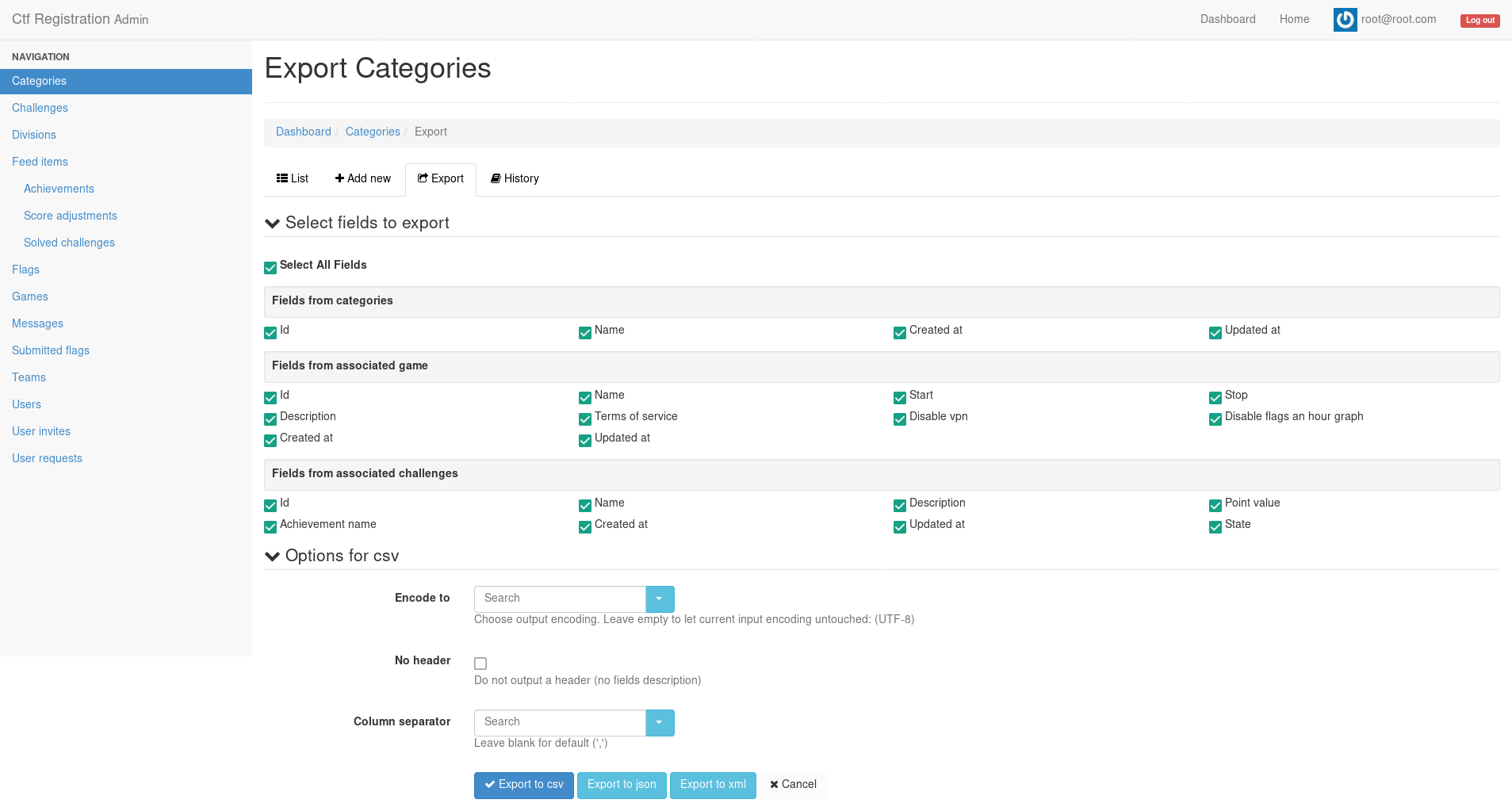Image resolution: width=1512 pixels, height=811 pixels.
Task: Uncheck the Select All Fields checkbox
Action: [x=270, y=267]
